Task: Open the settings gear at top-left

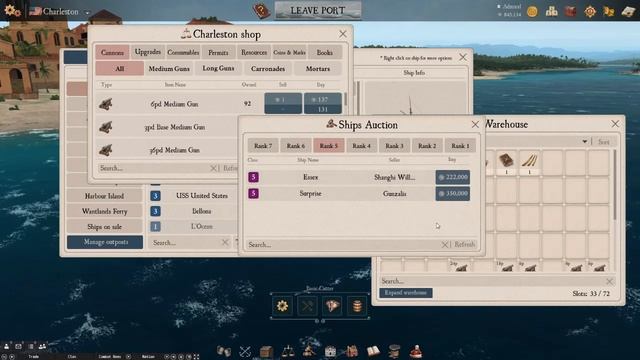Action: pyautogui.click(x=12, y=11)
